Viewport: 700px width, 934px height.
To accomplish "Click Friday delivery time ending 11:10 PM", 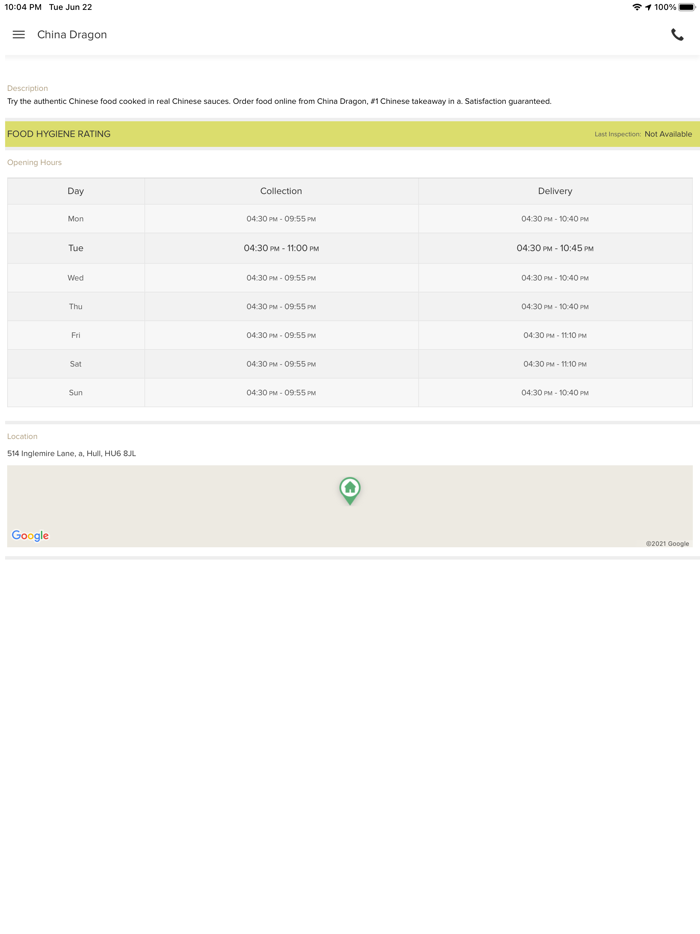I will pos(555,335).
